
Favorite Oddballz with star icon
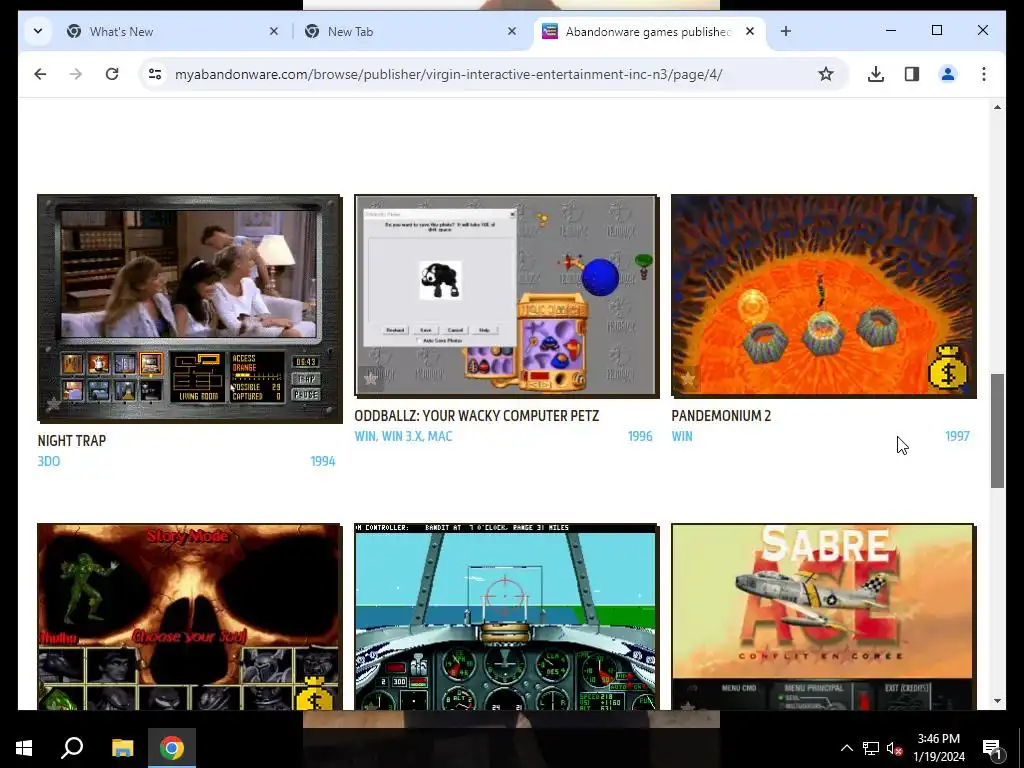(x=370, y=378)
